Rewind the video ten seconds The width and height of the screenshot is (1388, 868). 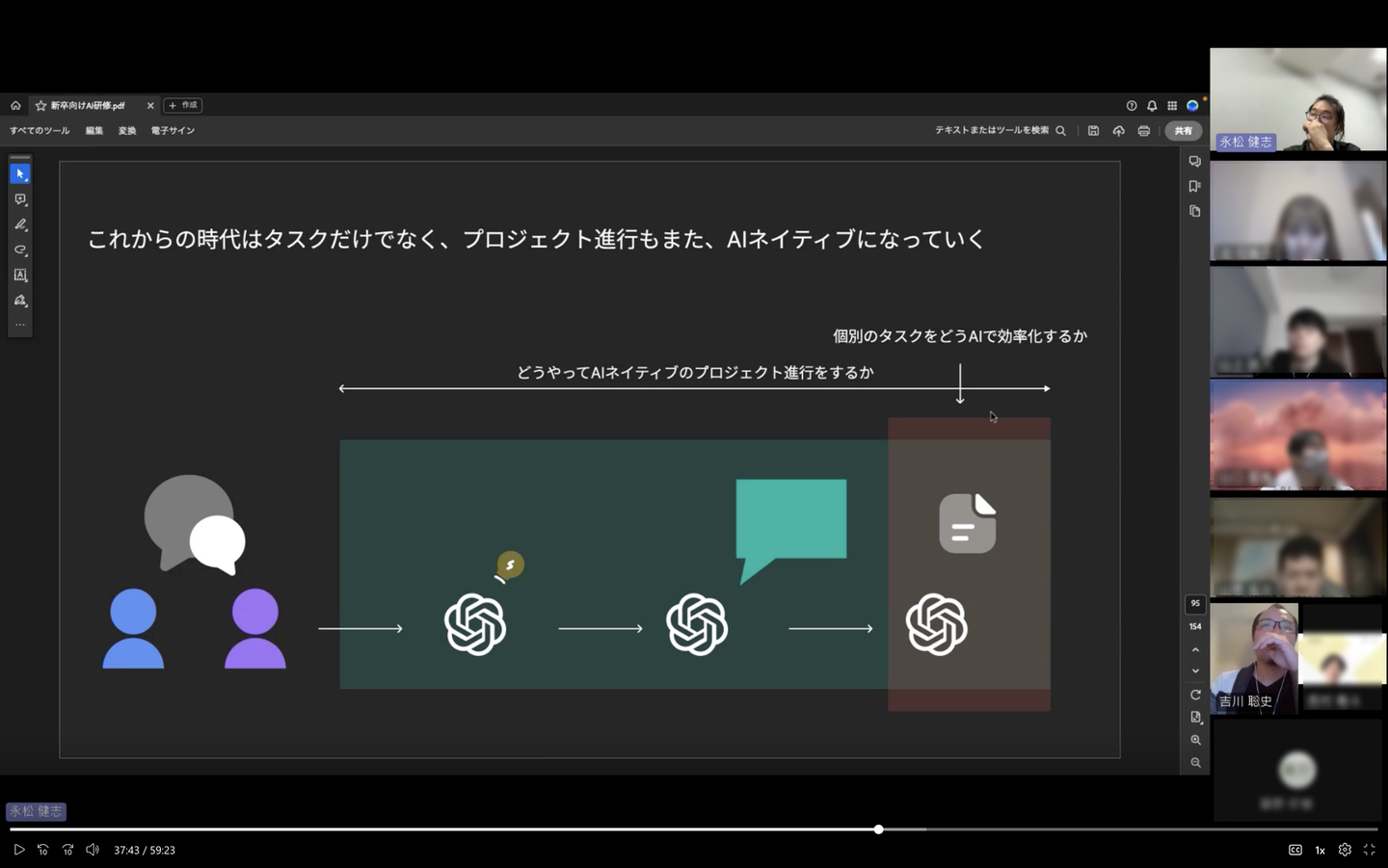click(x=42, y=850)
